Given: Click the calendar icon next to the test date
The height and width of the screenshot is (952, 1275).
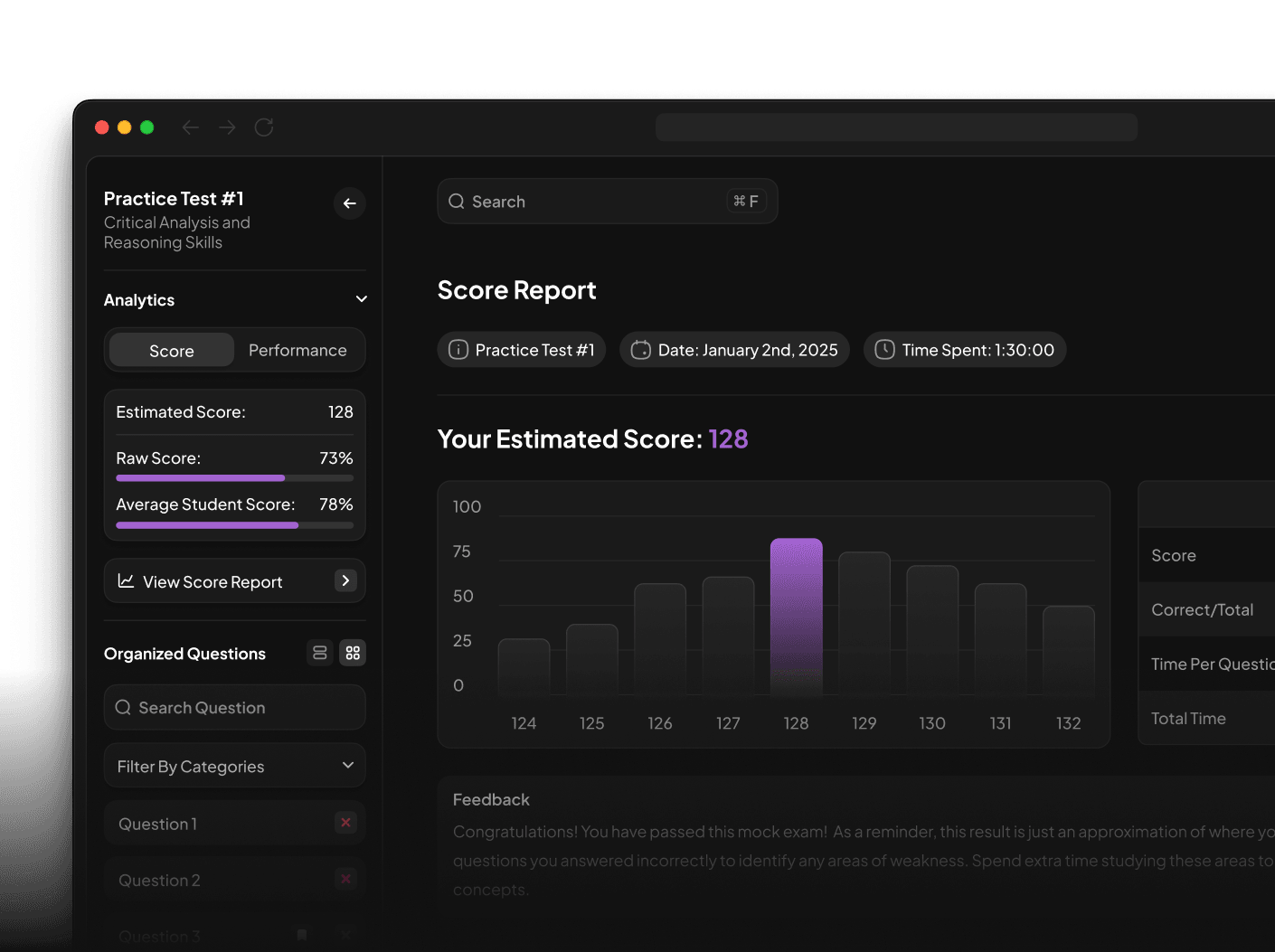Looking at the screenshot, I should 640,349.
